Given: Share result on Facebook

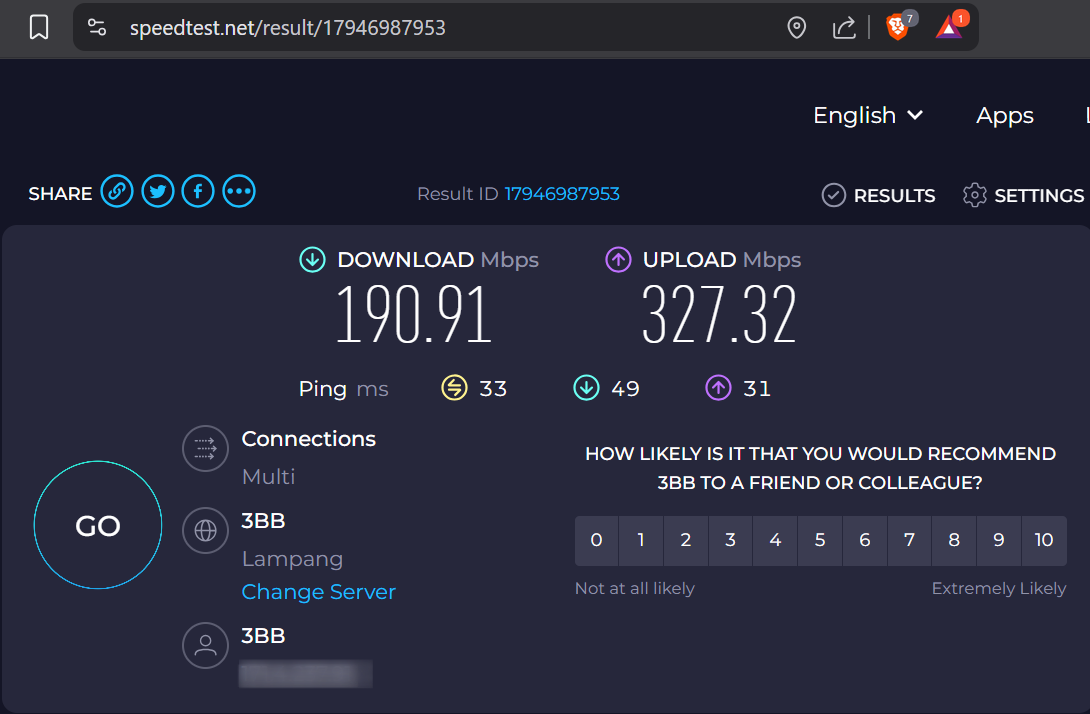Looking at the screenshot, I should coord(198,191).
